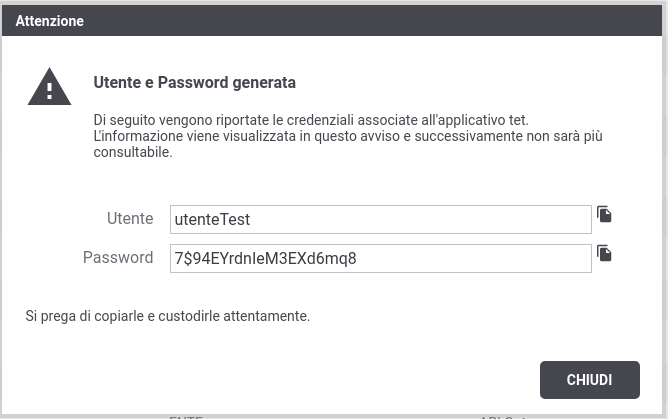Focus the Utente field containing utenteTest
Viewport: 668px width, 419px height.
[x=380, y=219]
